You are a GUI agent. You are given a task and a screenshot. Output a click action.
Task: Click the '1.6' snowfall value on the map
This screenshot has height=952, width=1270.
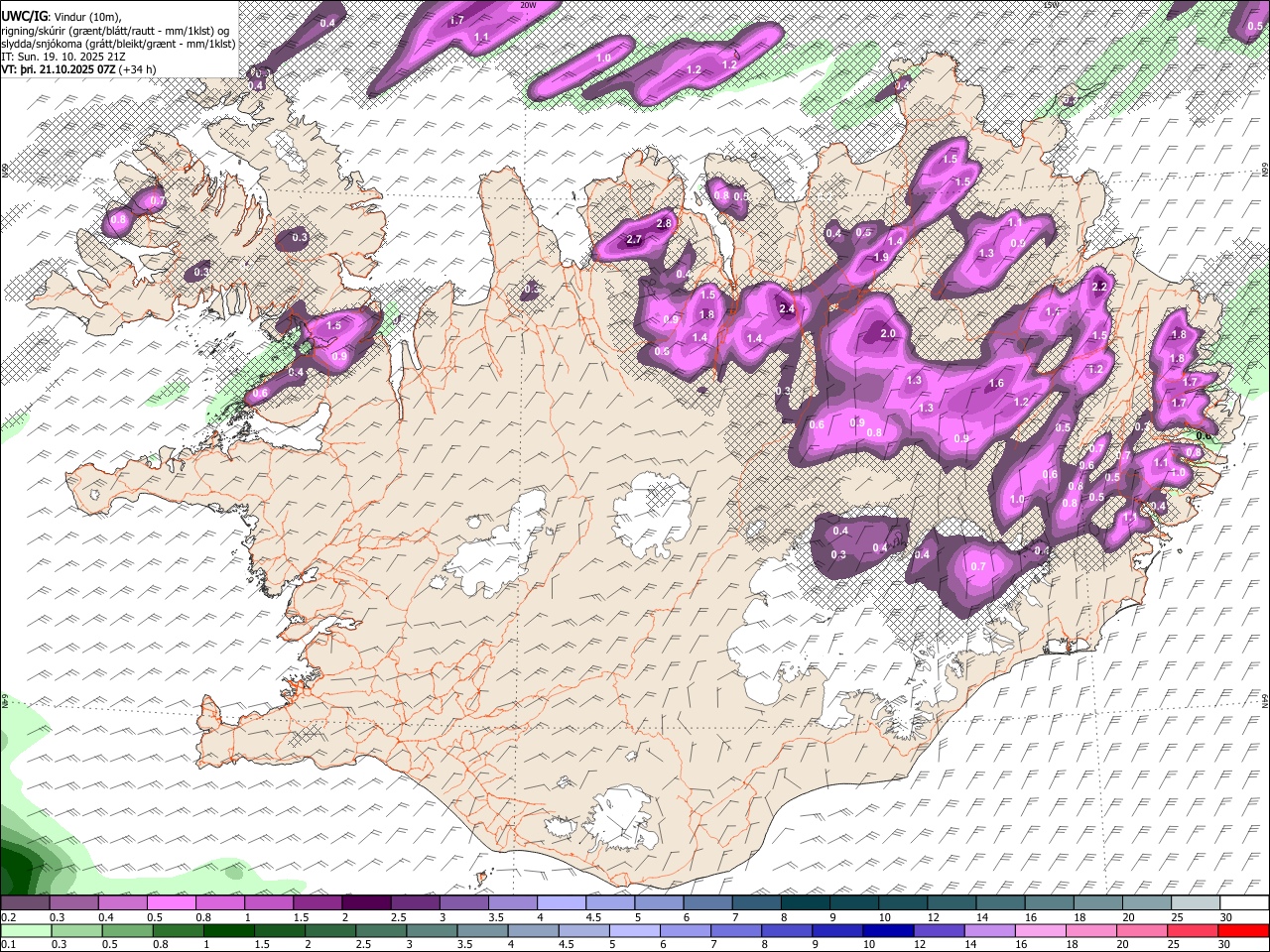click(x=997, y=384)
